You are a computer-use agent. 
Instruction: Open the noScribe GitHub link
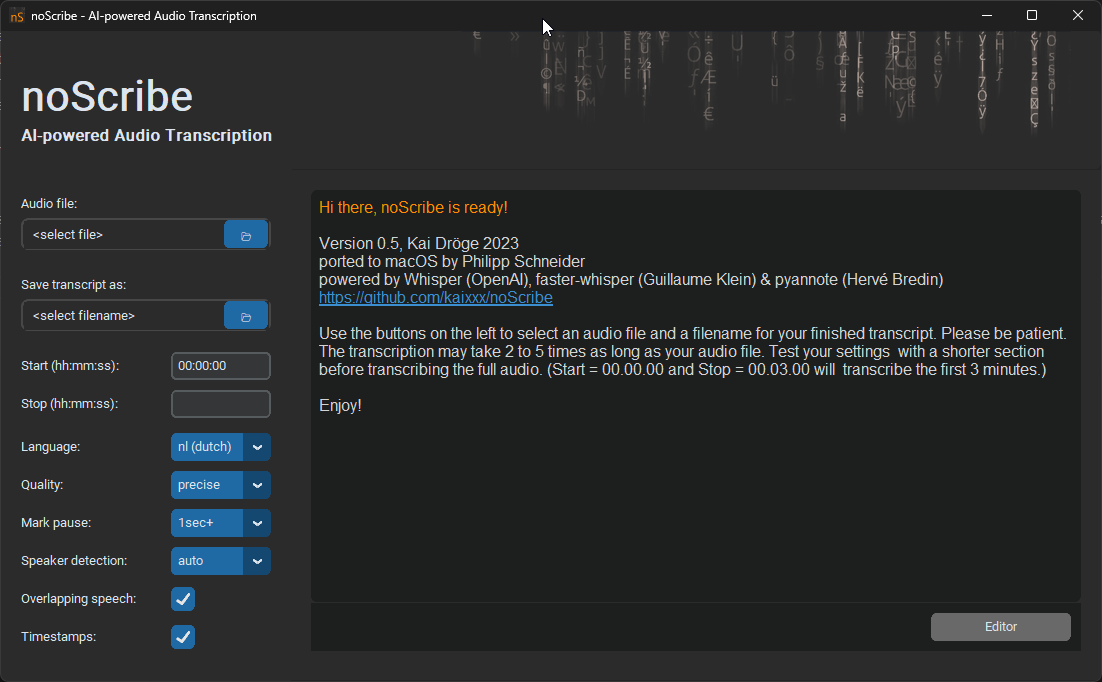coord(435,298)
